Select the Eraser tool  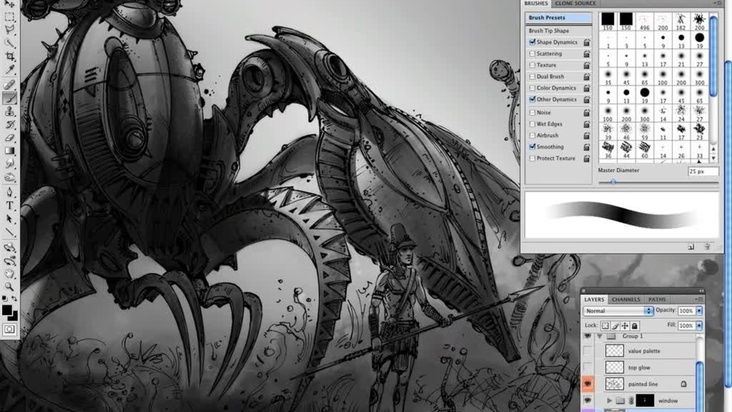pos(9,138)
